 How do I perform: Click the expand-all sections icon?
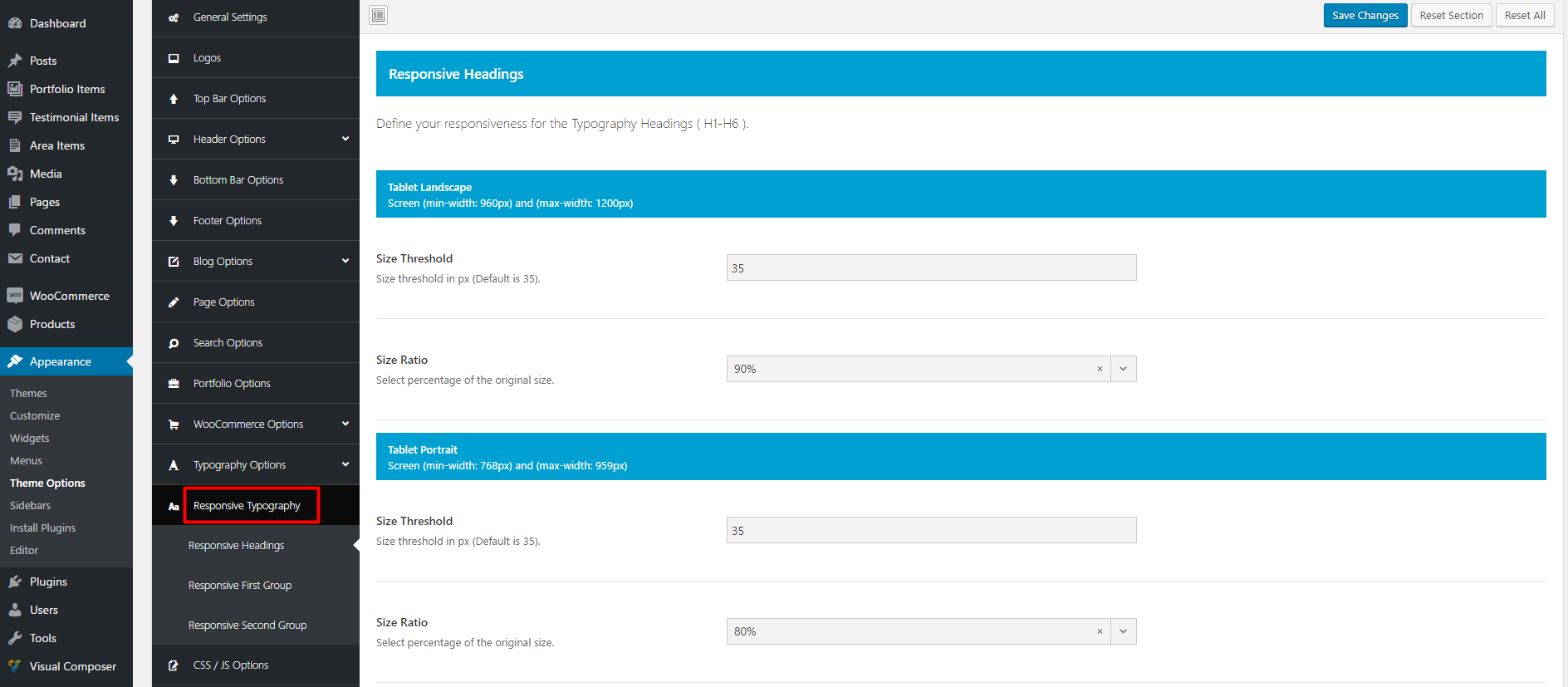pyautogui.click(x=379, y=15)
